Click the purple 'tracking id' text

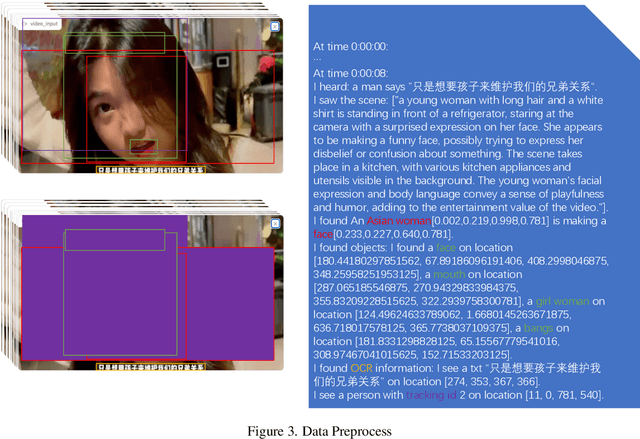coord(431,395)
